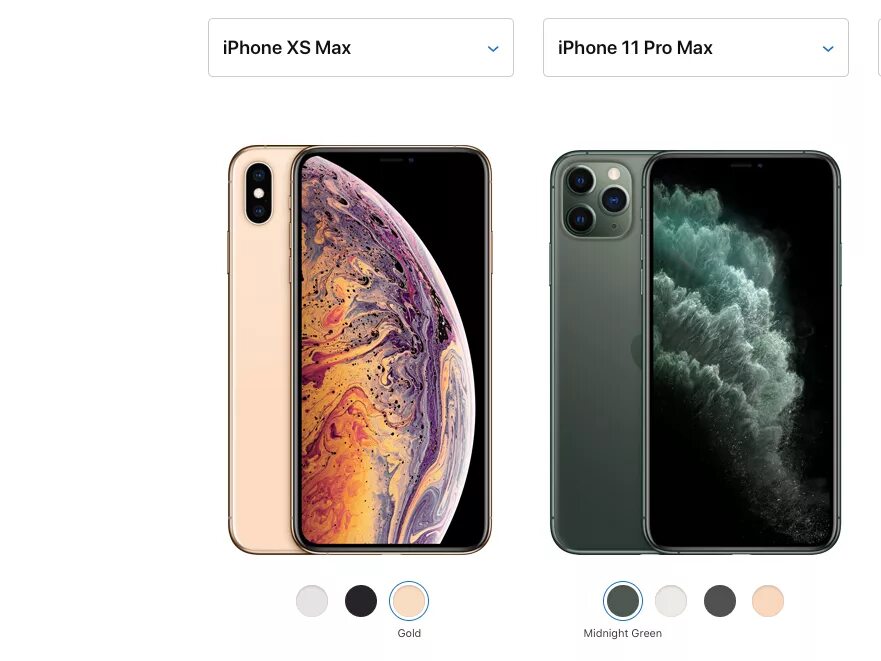Click the triple camera module on iPhone 11 Pro Max
The height and width of the screenshot is (661, 881).
(598, 199)
